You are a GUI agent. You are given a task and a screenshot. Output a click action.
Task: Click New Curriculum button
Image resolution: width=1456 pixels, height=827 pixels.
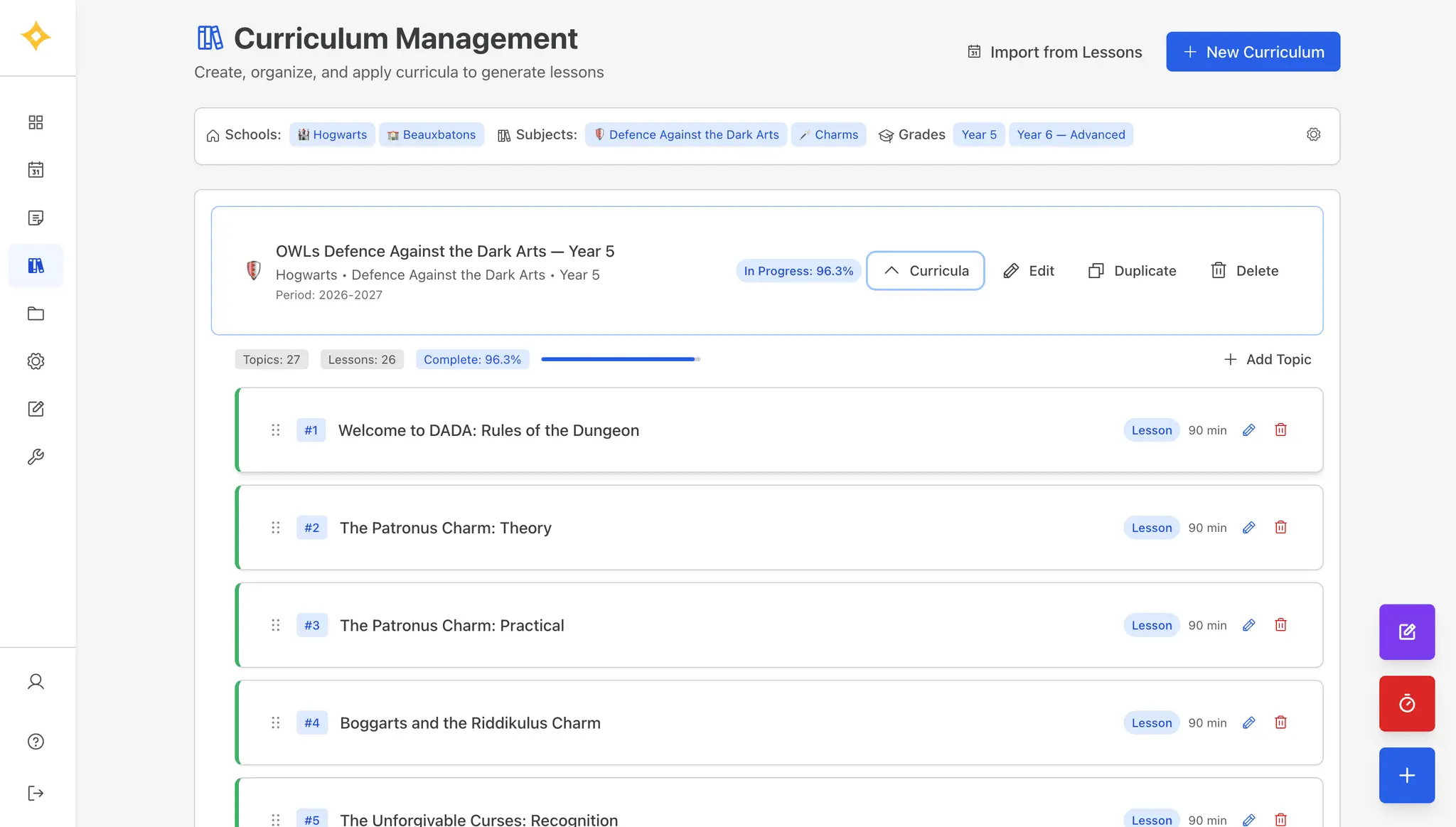[1253, 52]
